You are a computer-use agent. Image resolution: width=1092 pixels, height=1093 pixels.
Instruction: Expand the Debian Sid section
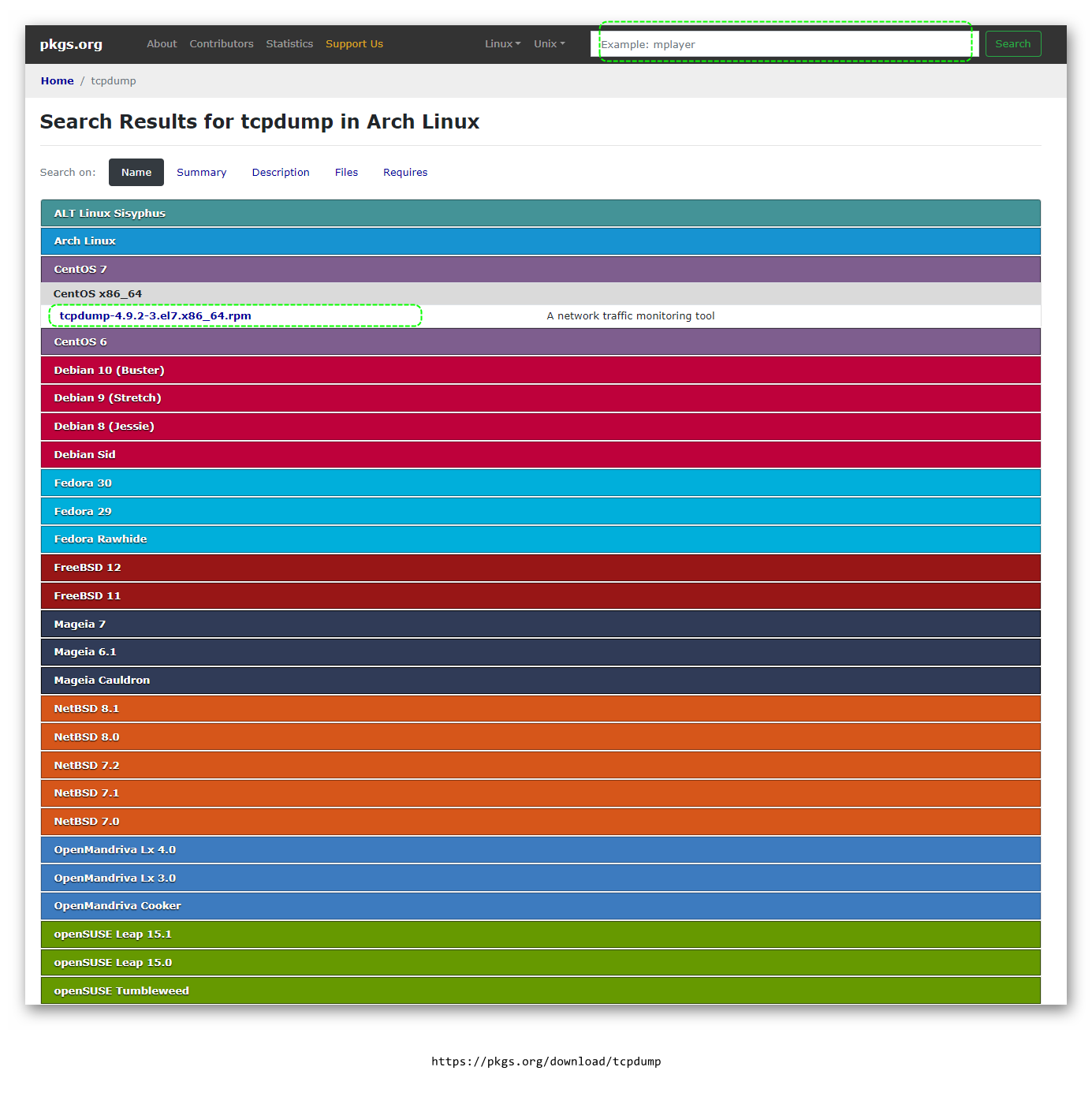[541, 455]
